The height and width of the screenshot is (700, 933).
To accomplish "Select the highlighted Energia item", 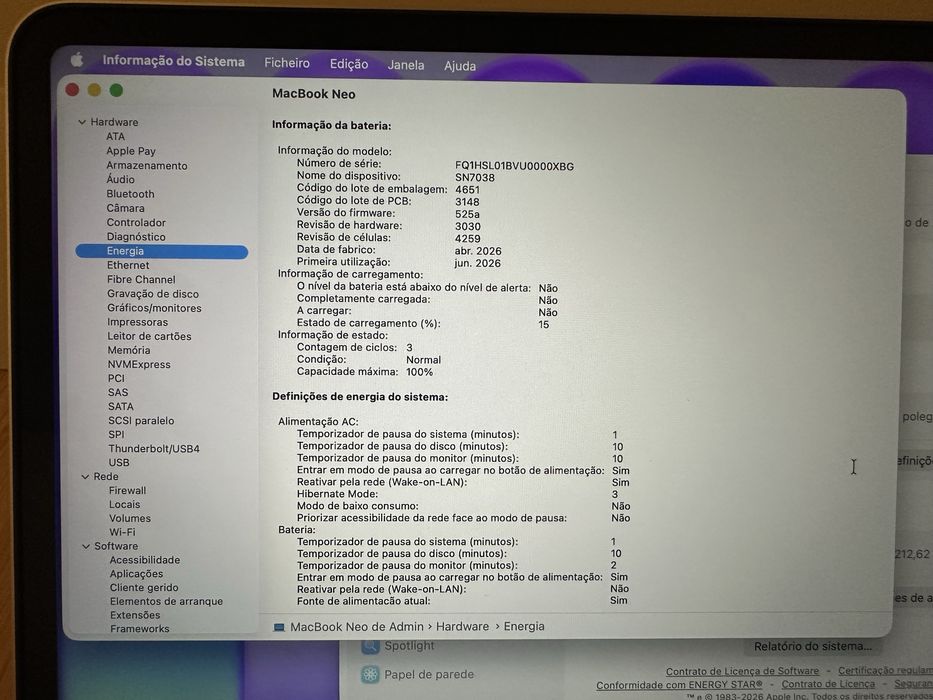I will [162, 251].
